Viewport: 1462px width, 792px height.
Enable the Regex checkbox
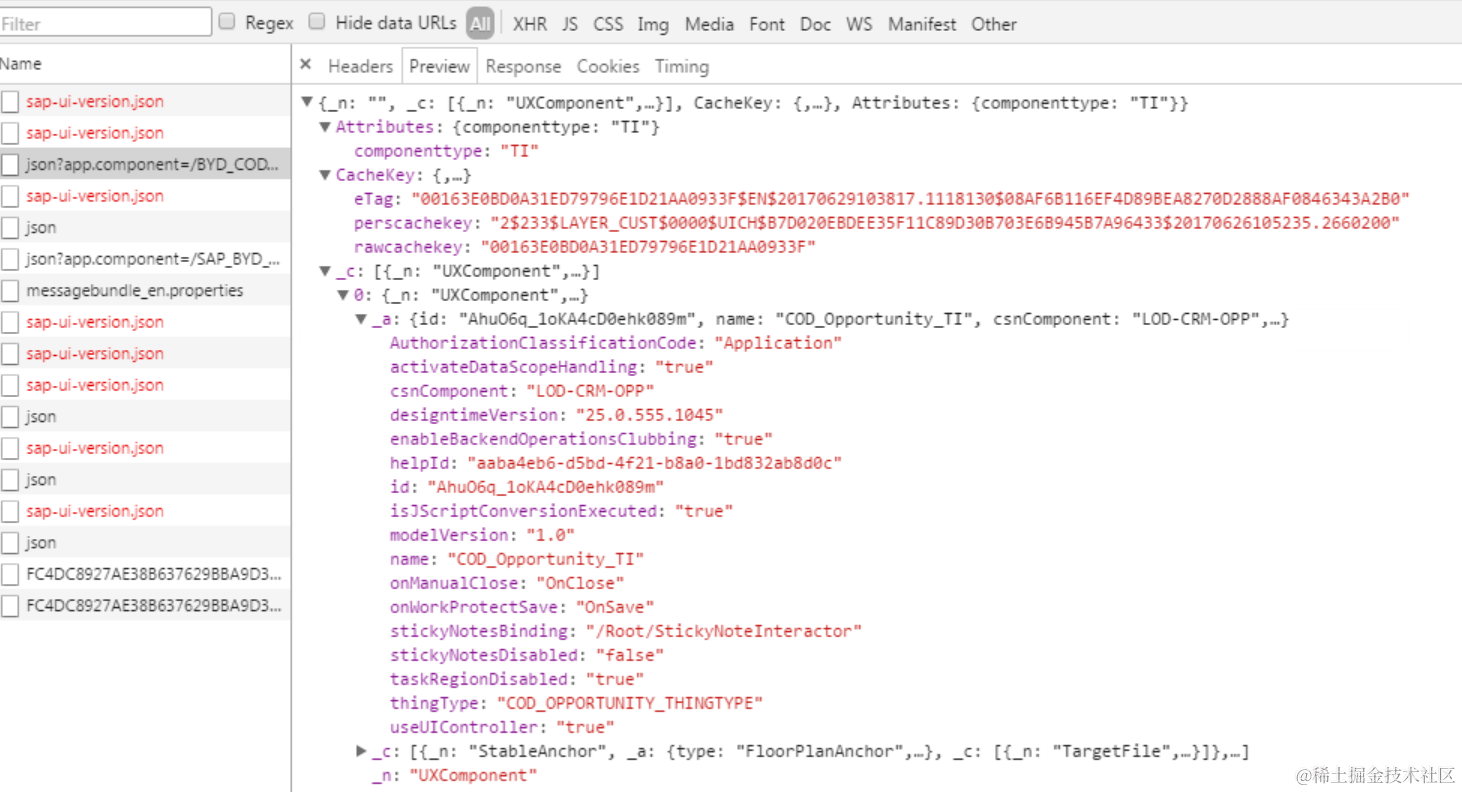tap(227, 21)
